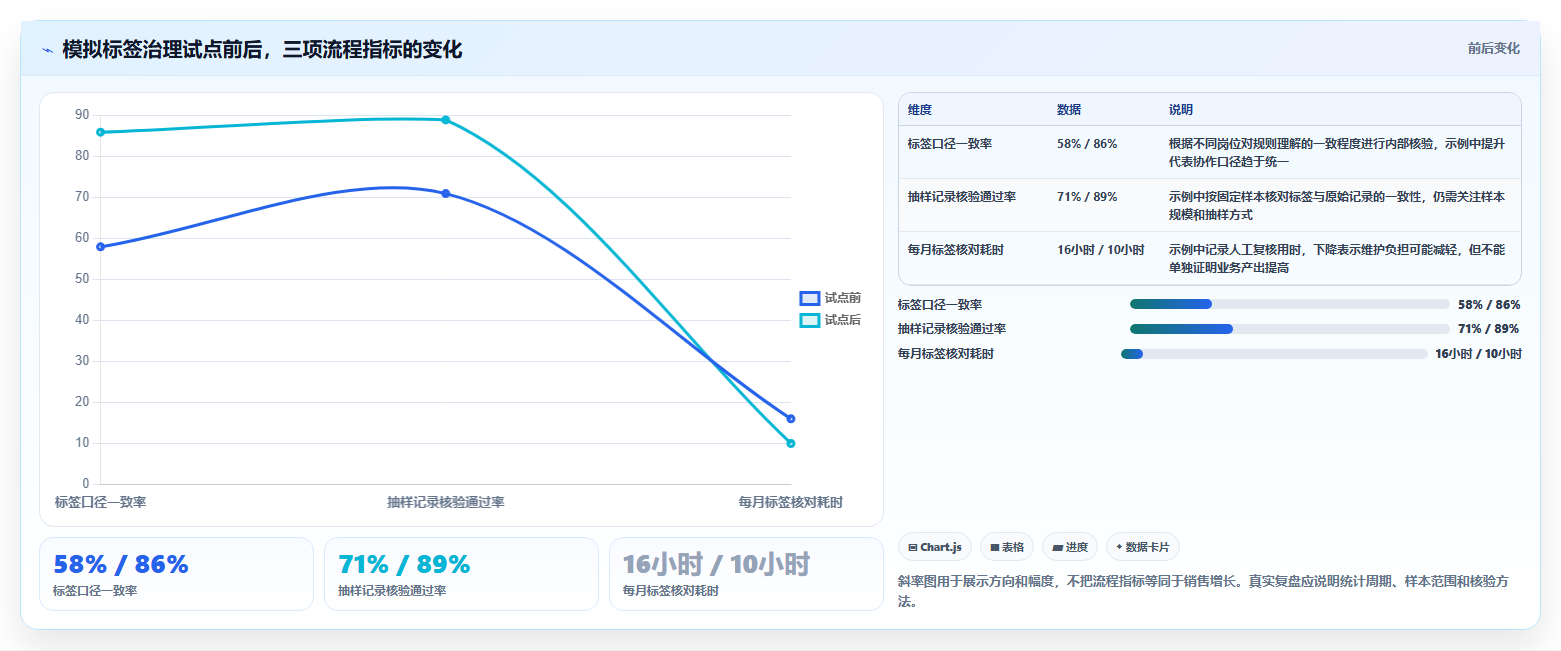Image resolution: width=1561 pixels, height=651 pixels.
Task: Click the 试点后 data point at 89
Action: (x=446, y=120)
